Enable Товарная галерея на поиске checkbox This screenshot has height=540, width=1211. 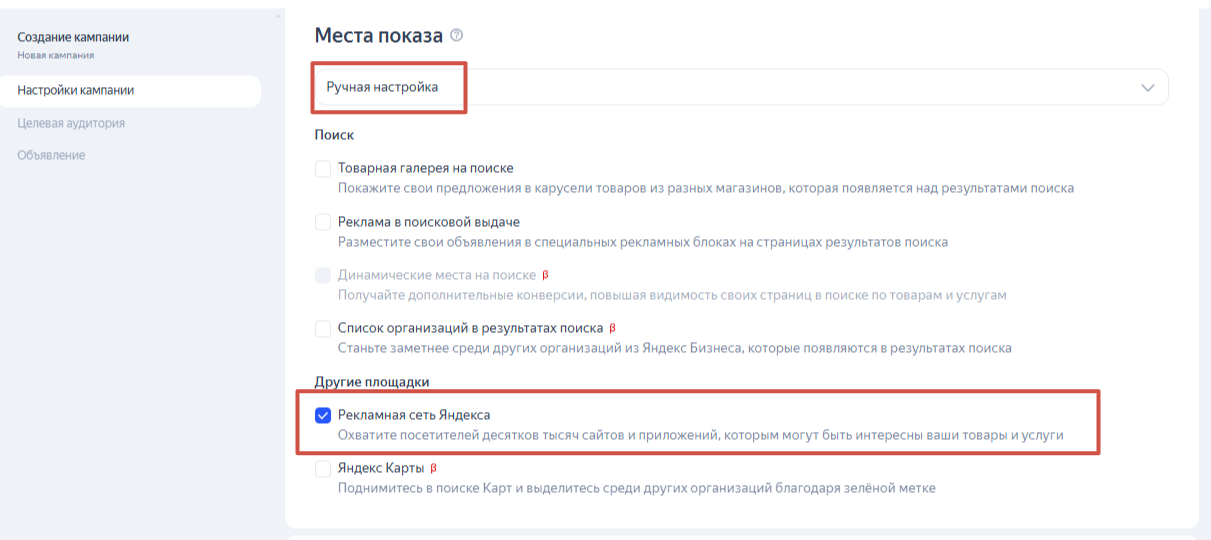point(323,168)
